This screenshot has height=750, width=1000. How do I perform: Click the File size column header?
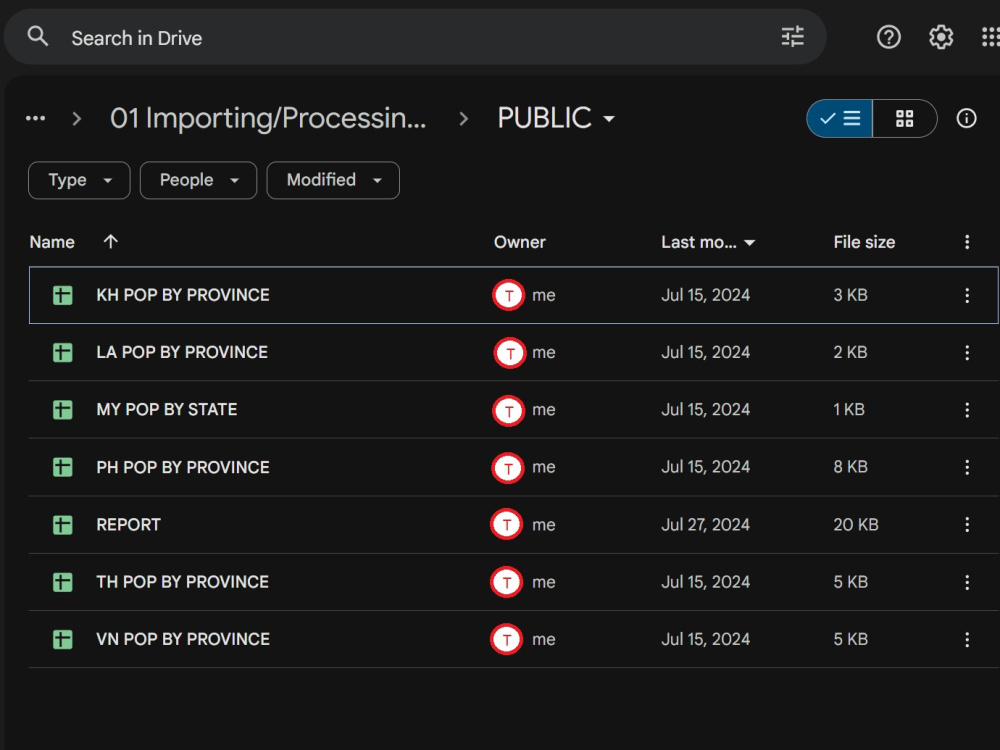tap(864, 242)
